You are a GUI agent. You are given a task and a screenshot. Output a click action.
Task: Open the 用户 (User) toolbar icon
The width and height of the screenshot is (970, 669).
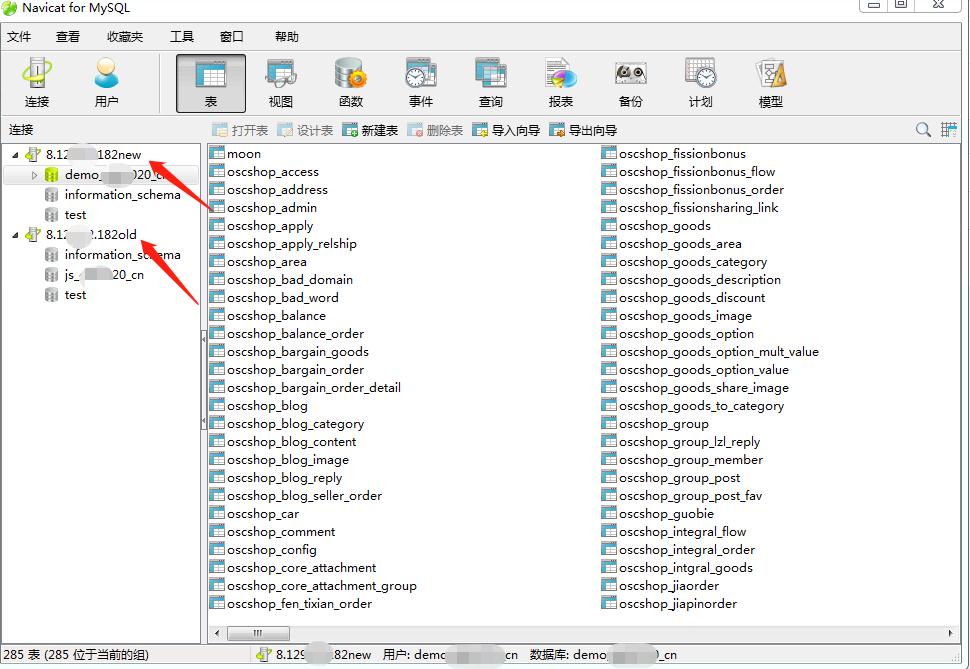point(106,82)
